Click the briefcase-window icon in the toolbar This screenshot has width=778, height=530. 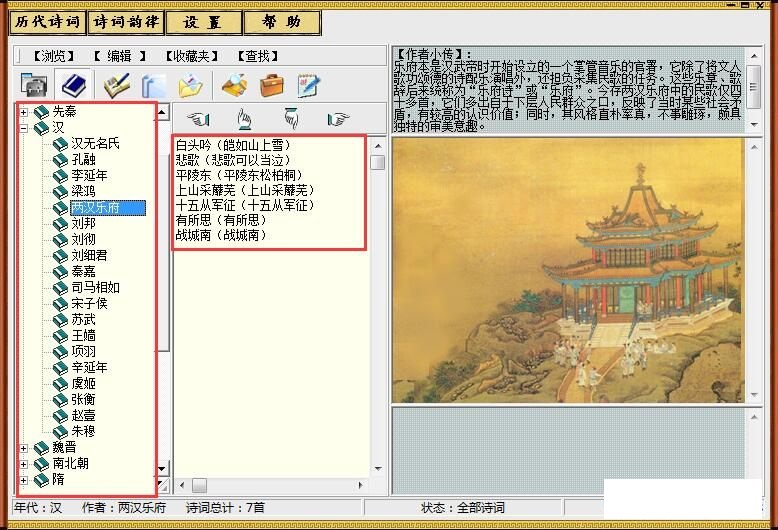pos(34,85)
